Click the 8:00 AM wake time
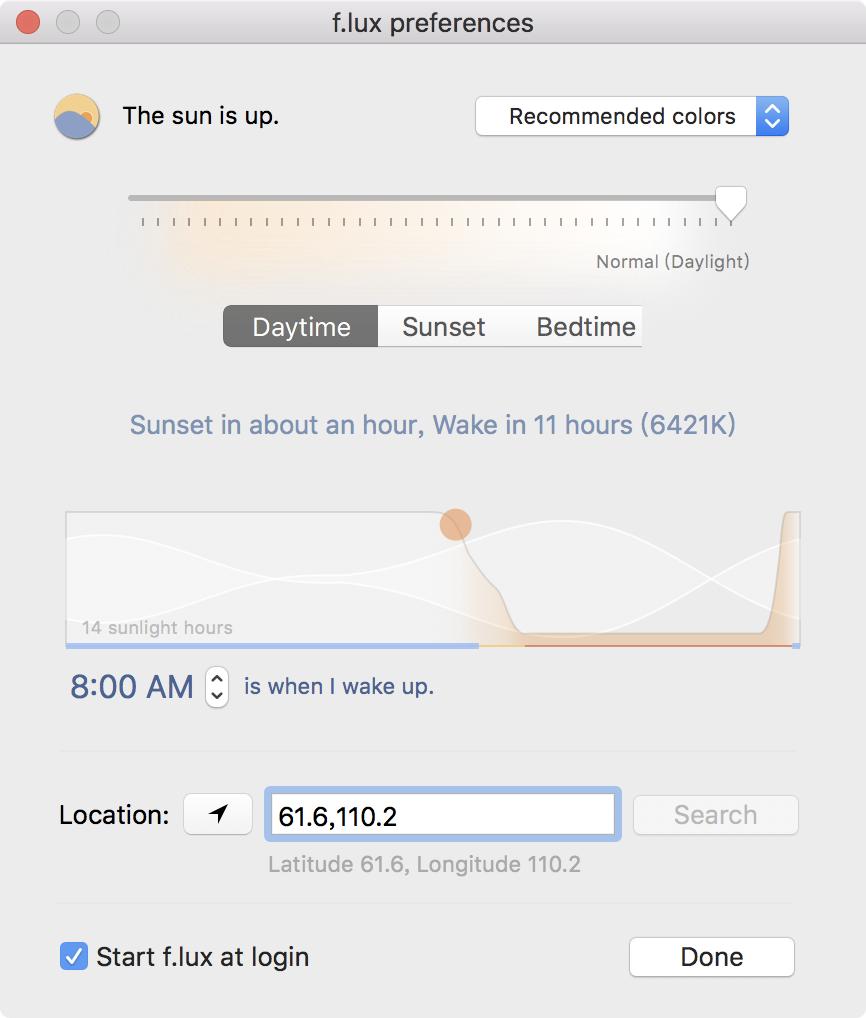 click(x=132, y=687)
